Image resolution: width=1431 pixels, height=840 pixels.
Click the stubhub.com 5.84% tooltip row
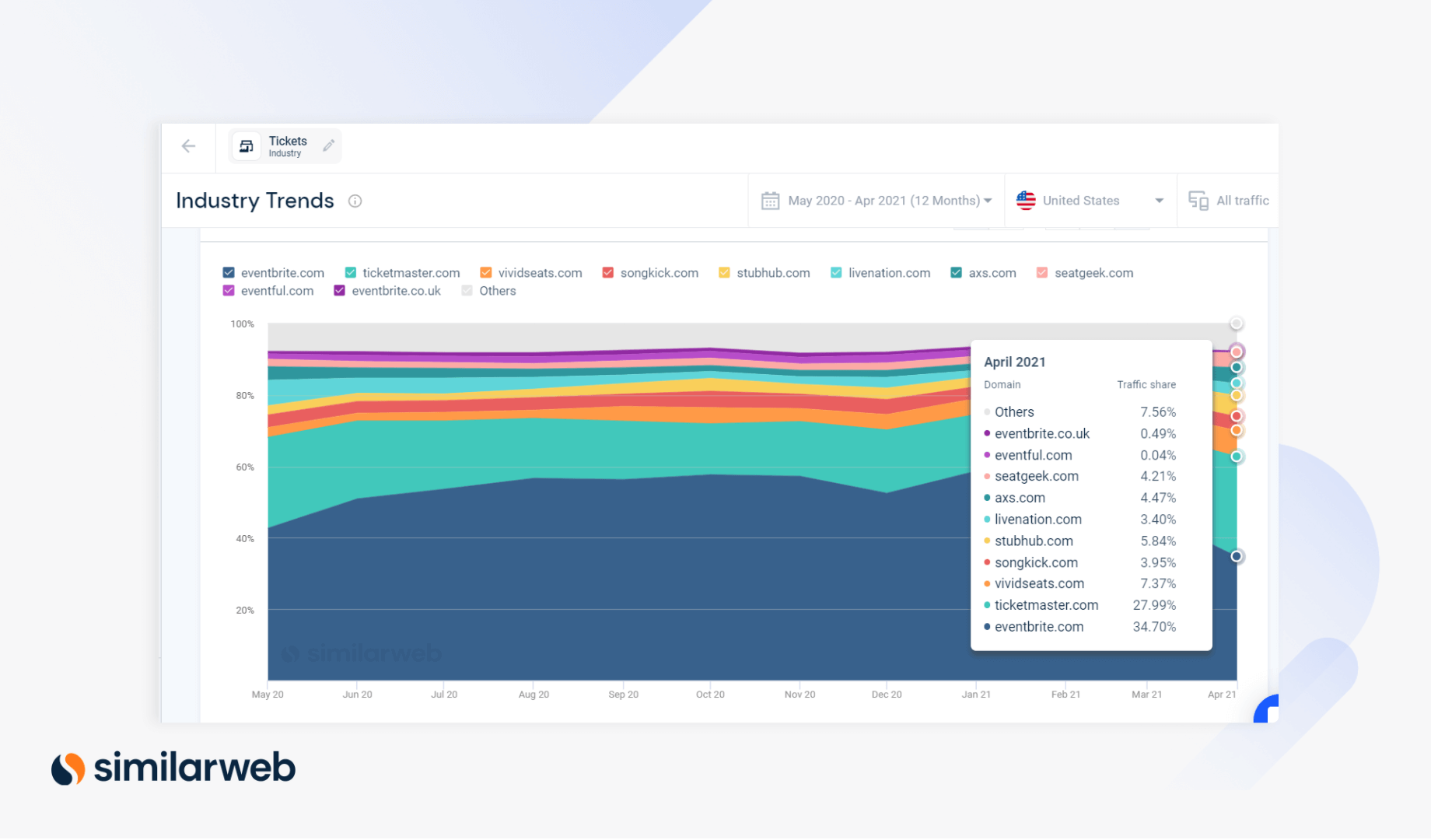click(1080, 541)
